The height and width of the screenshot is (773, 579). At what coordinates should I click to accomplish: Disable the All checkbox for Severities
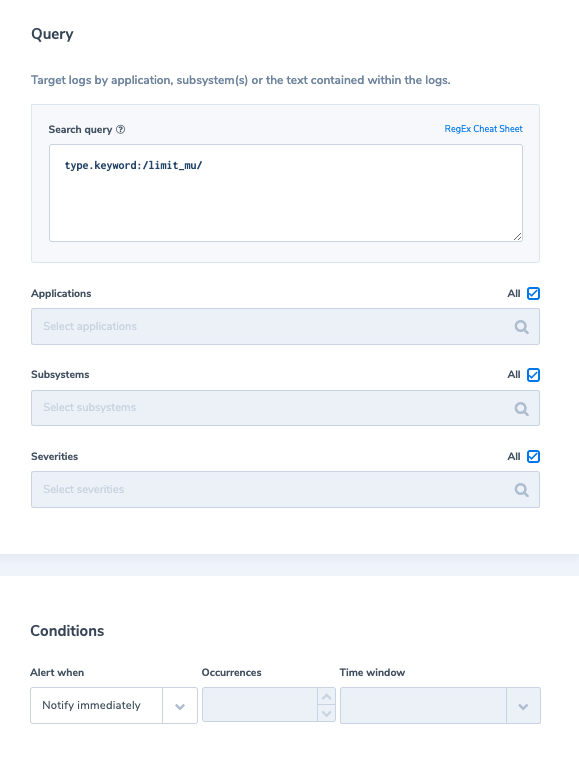[x=533, y=457]
